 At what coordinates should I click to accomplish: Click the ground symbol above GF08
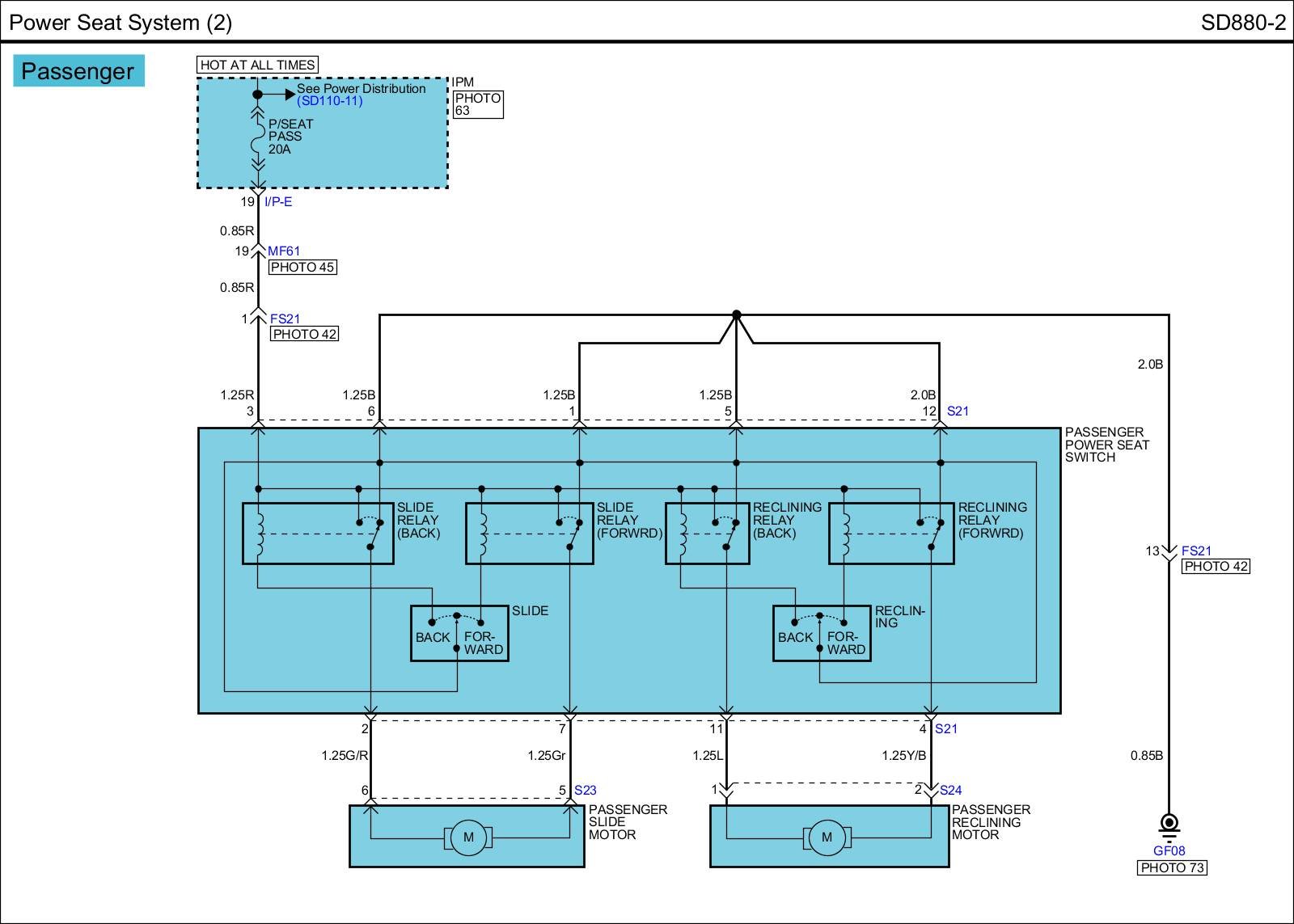[1169, 825]
